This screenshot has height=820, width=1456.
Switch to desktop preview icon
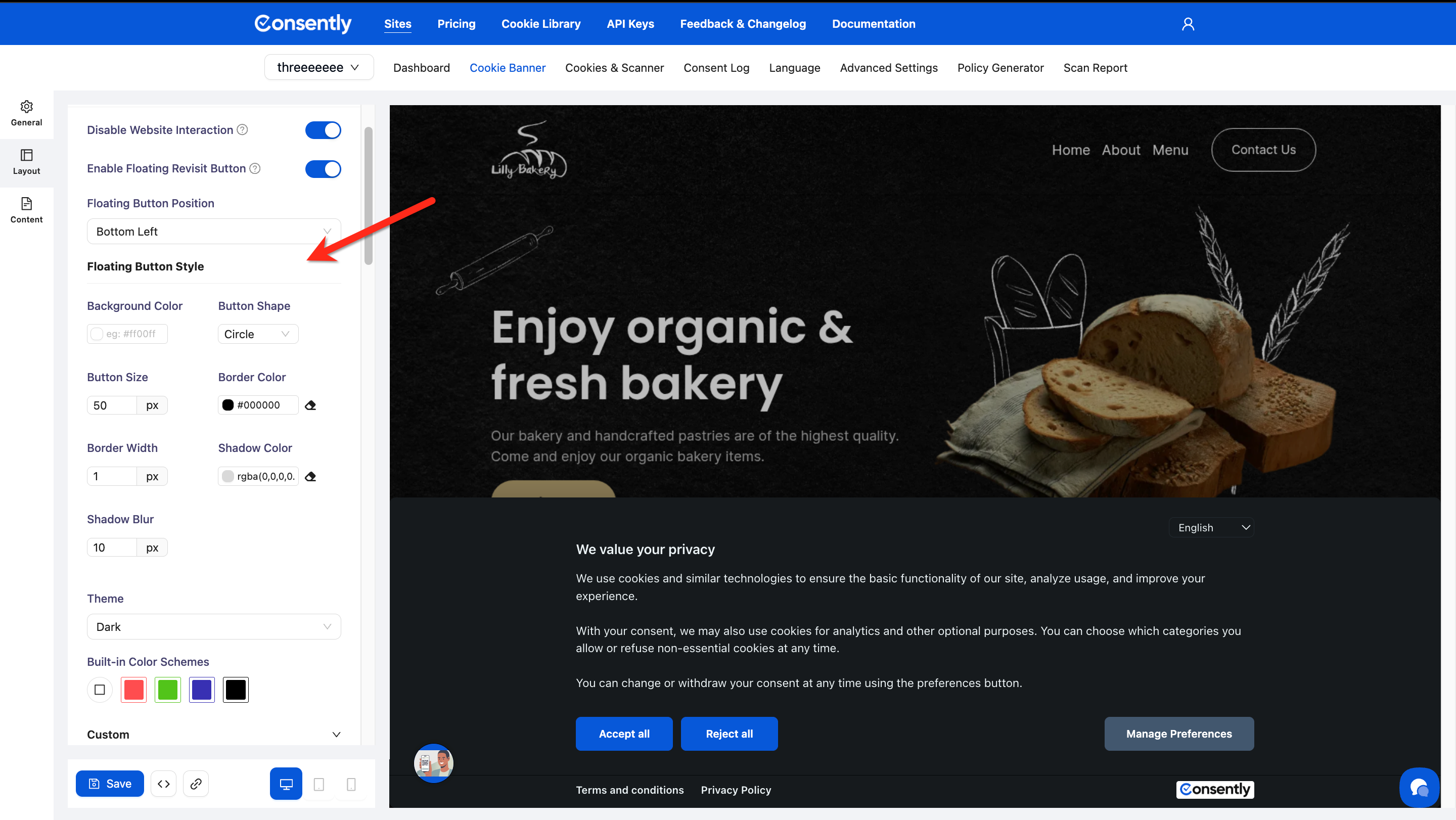(286, 783)
